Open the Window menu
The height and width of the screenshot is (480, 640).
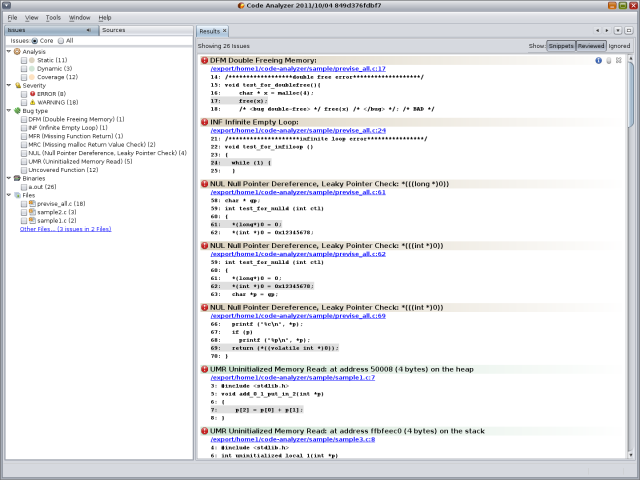(x=79, y=18)
